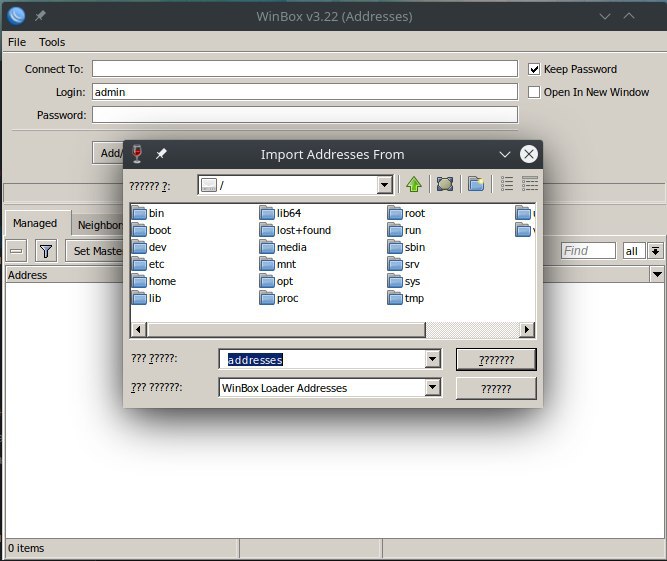667x561 pixels.
Task: Toggle the Keep Password checkbox
Action: [534, 69]
